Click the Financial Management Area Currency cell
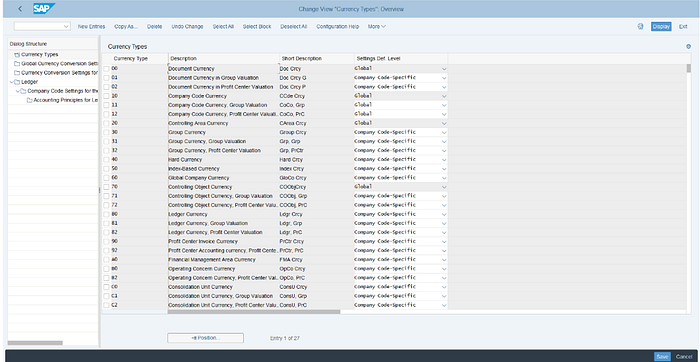Image resolution: width=700 pixels, height=362 pixels. tap(223, 260)
